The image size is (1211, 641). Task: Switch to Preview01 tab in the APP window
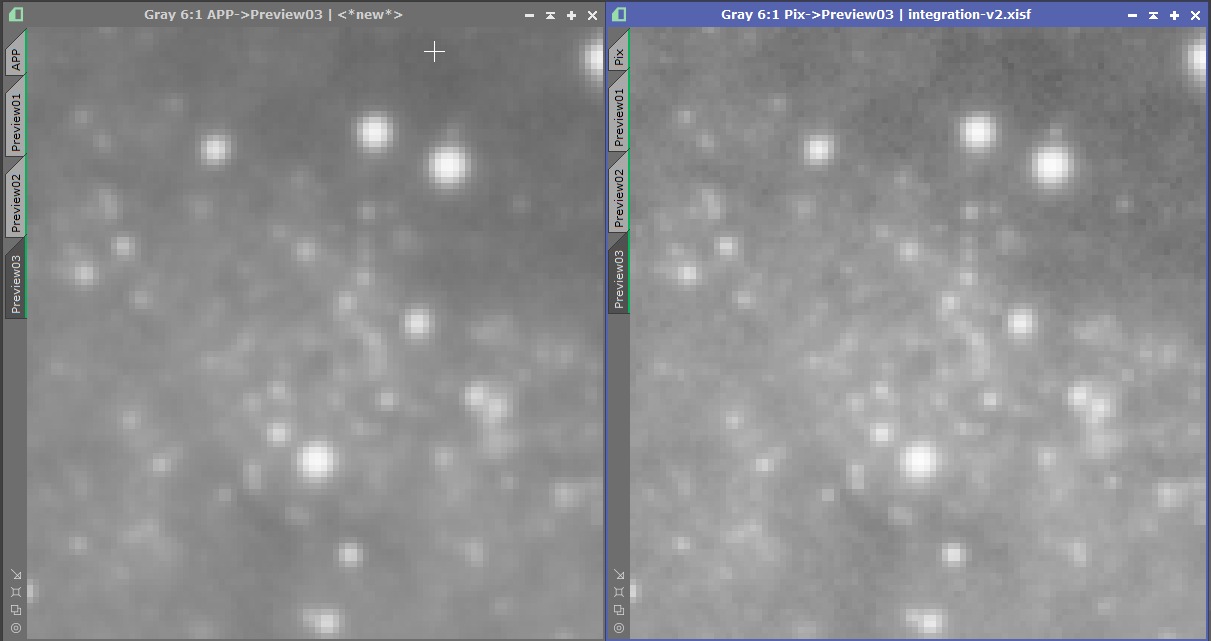click(x=15, y=119)
